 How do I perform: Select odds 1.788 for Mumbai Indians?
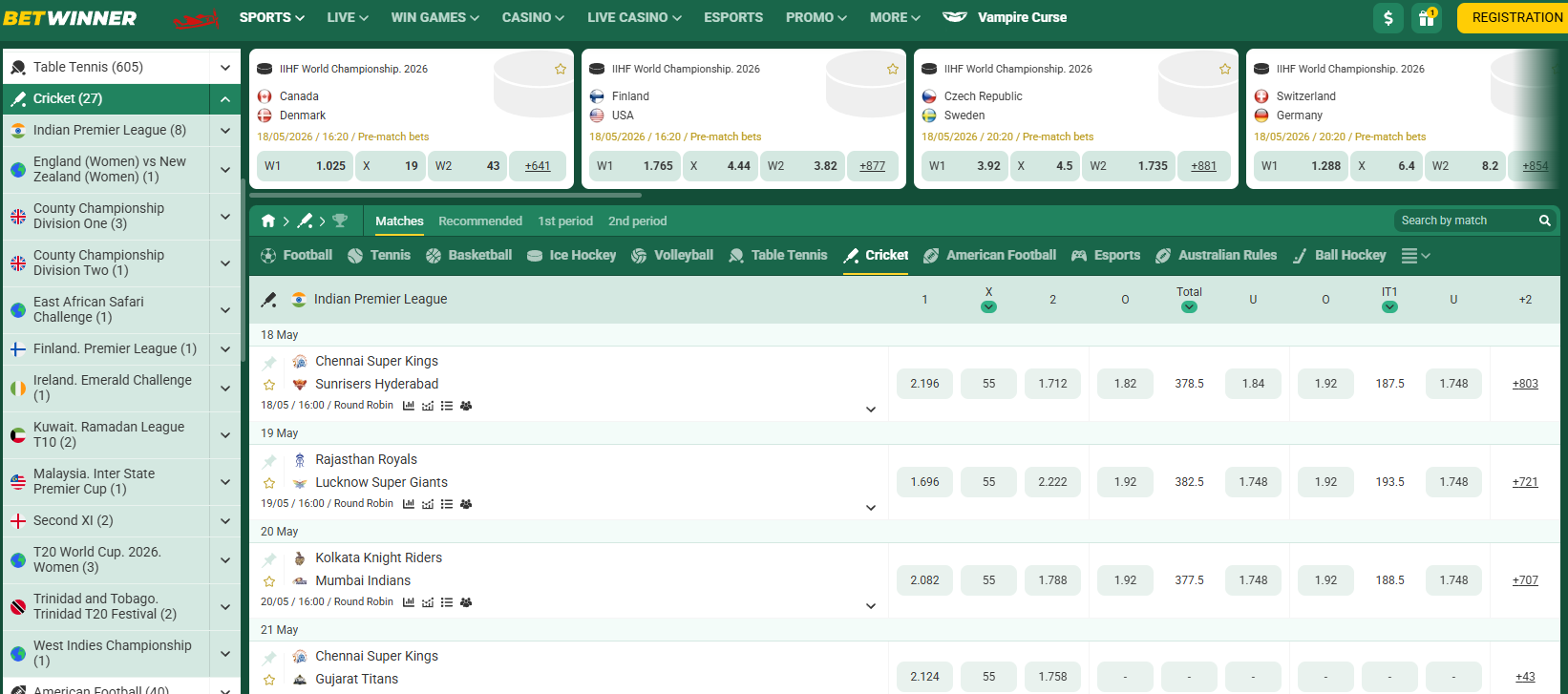point(1052,580)
